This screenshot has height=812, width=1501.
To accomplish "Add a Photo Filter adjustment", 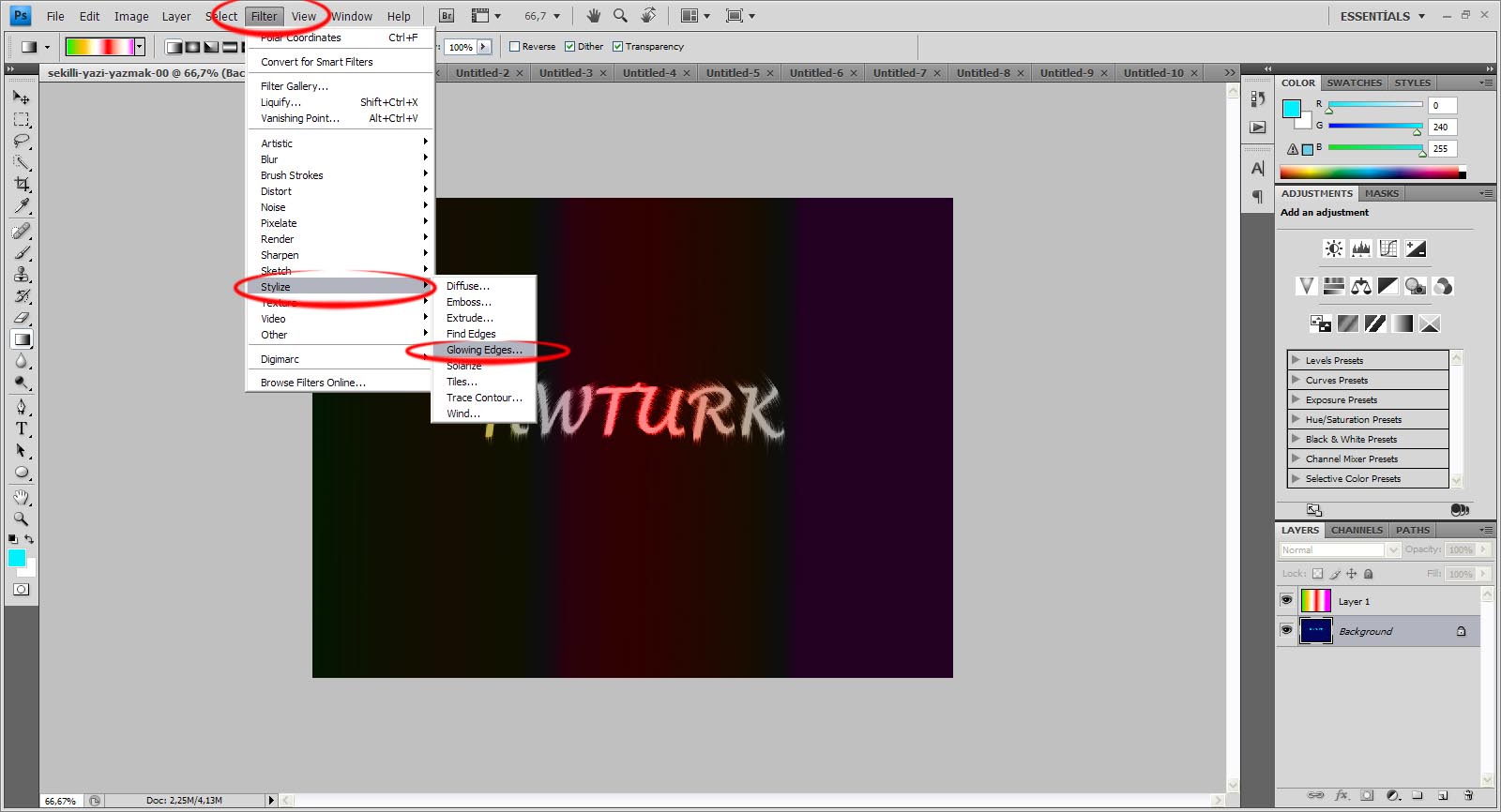I will pyautogui.click(x=1416, y=286).
